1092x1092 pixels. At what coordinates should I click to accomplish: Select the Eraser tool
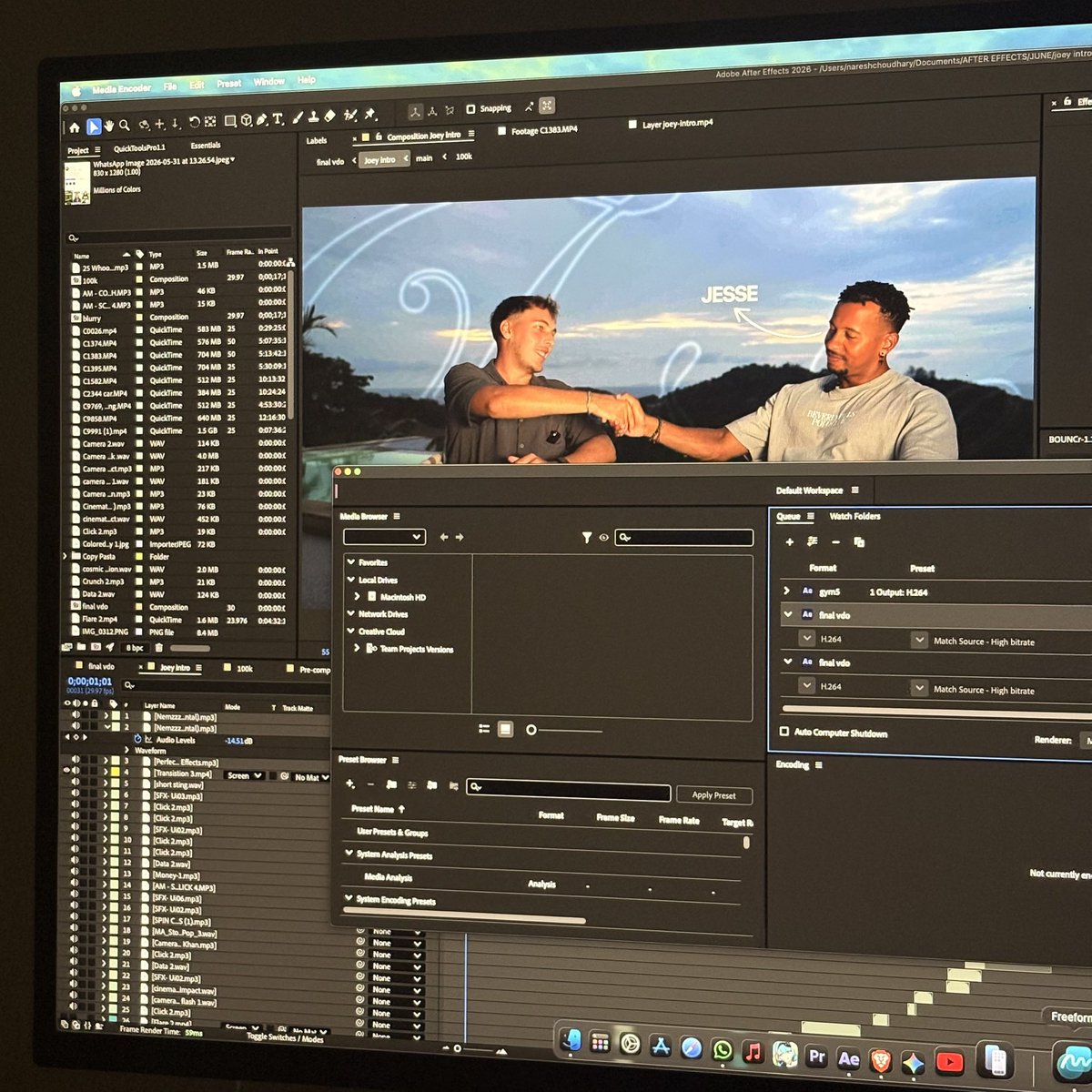point(329,116)
